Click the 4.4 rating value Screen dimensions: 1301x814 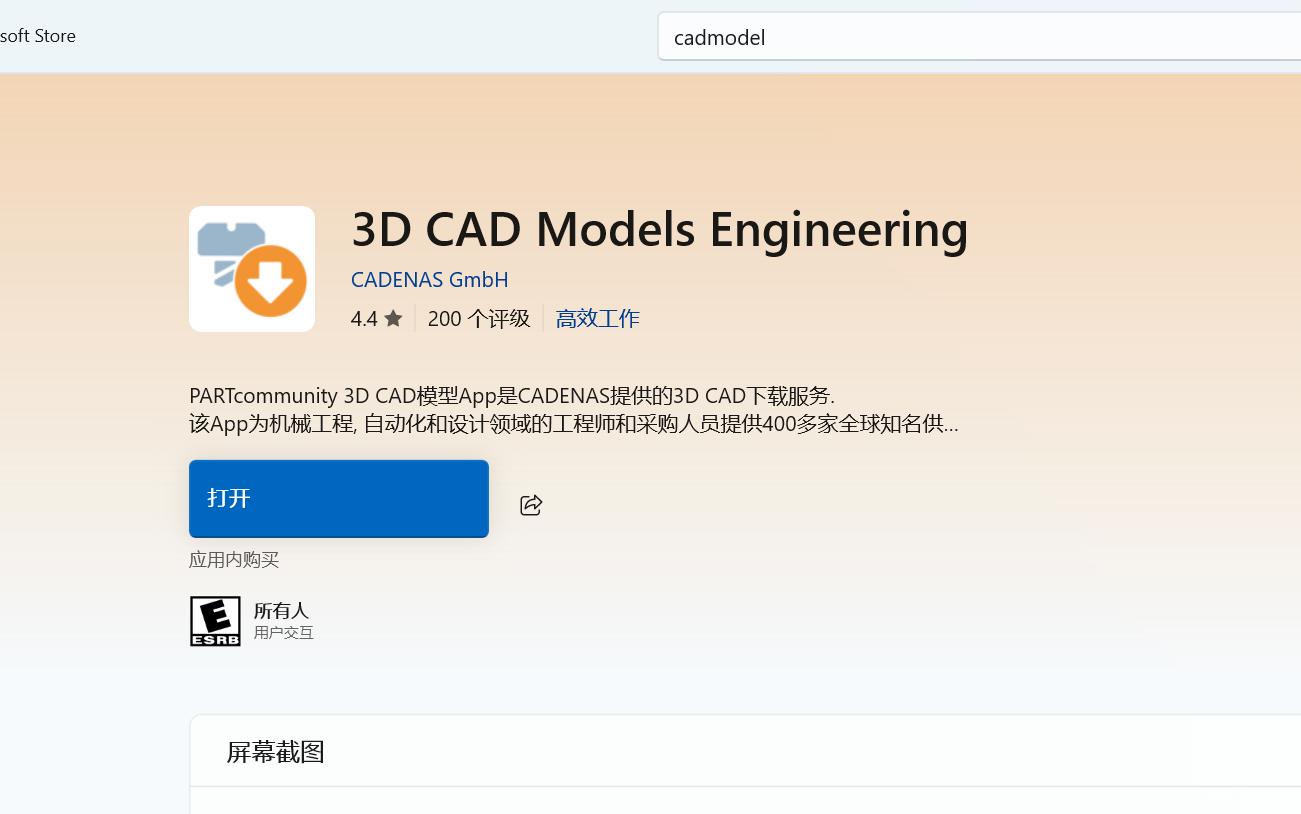[364, 319]
